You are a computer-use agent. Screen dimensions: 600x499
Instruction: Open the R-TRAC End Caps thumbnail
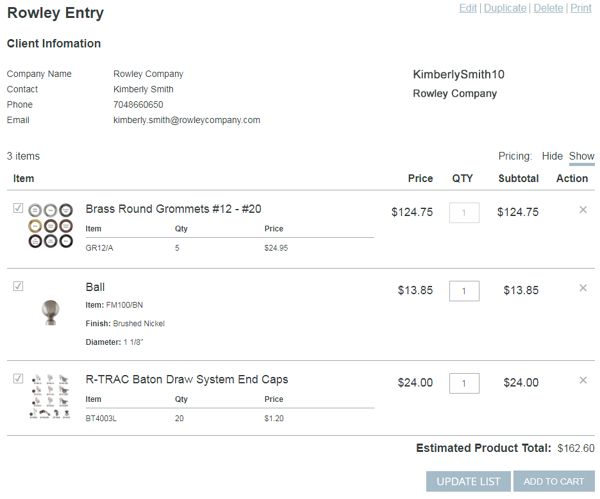[x=50, y=396]
